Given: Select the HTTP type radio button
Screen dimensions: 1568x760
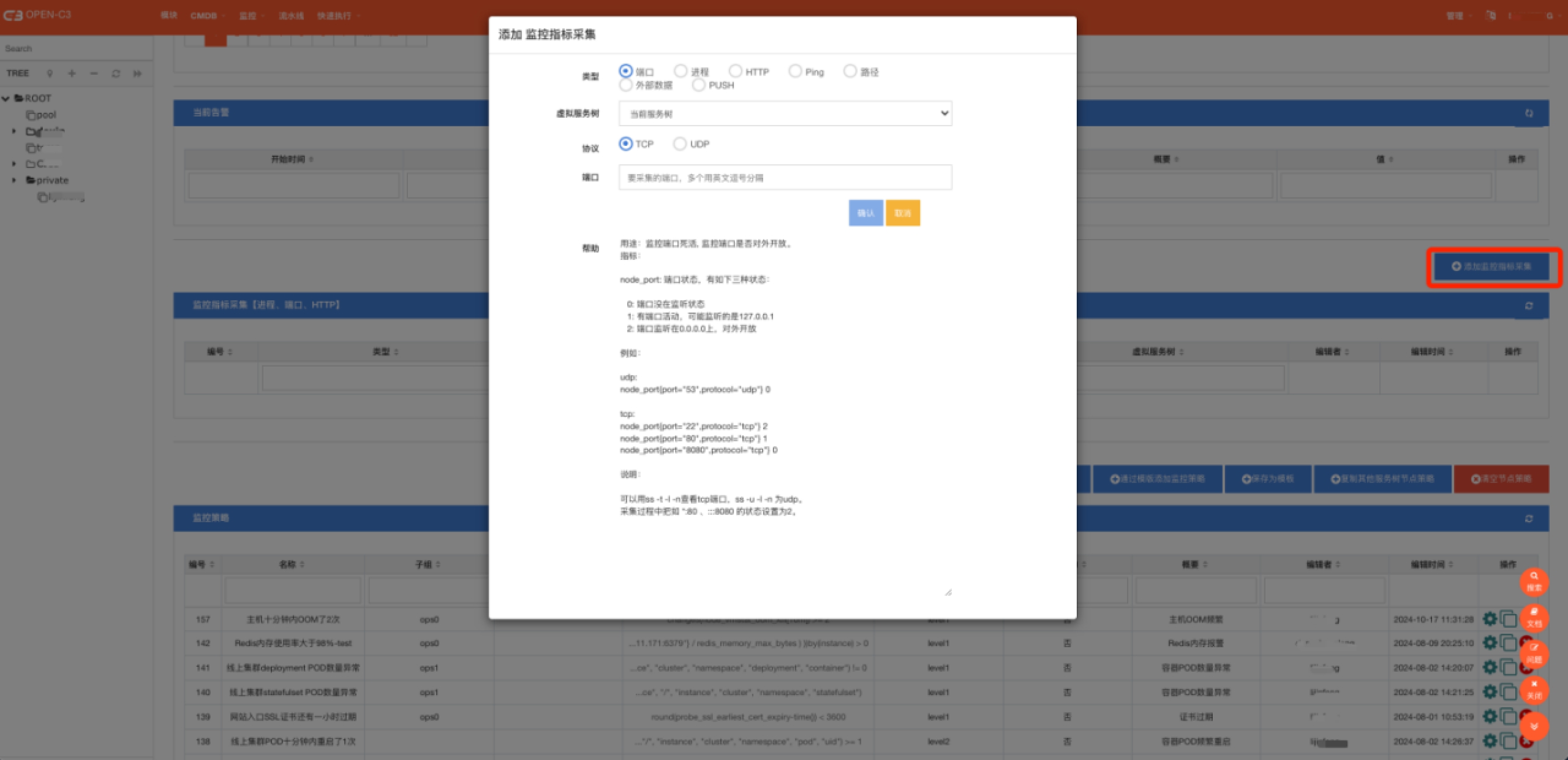Looking at the screenshot, I should tap(736, 71).
